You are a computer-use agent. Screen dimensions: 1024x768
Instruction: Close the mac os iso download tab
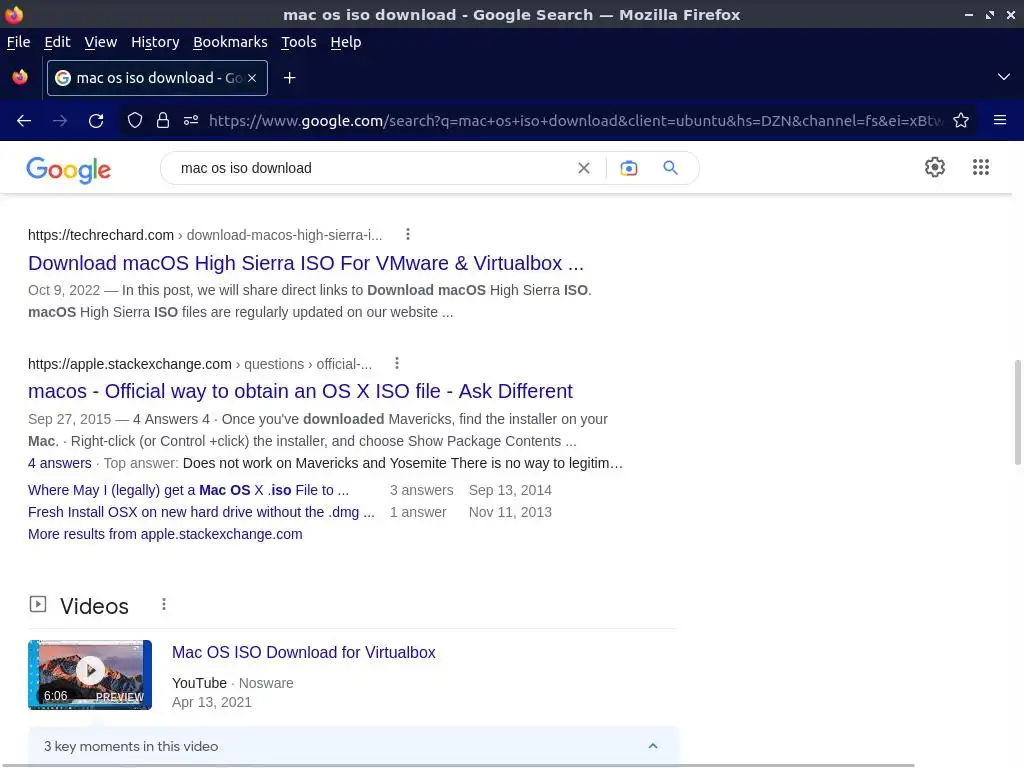[x=252, y=78]
